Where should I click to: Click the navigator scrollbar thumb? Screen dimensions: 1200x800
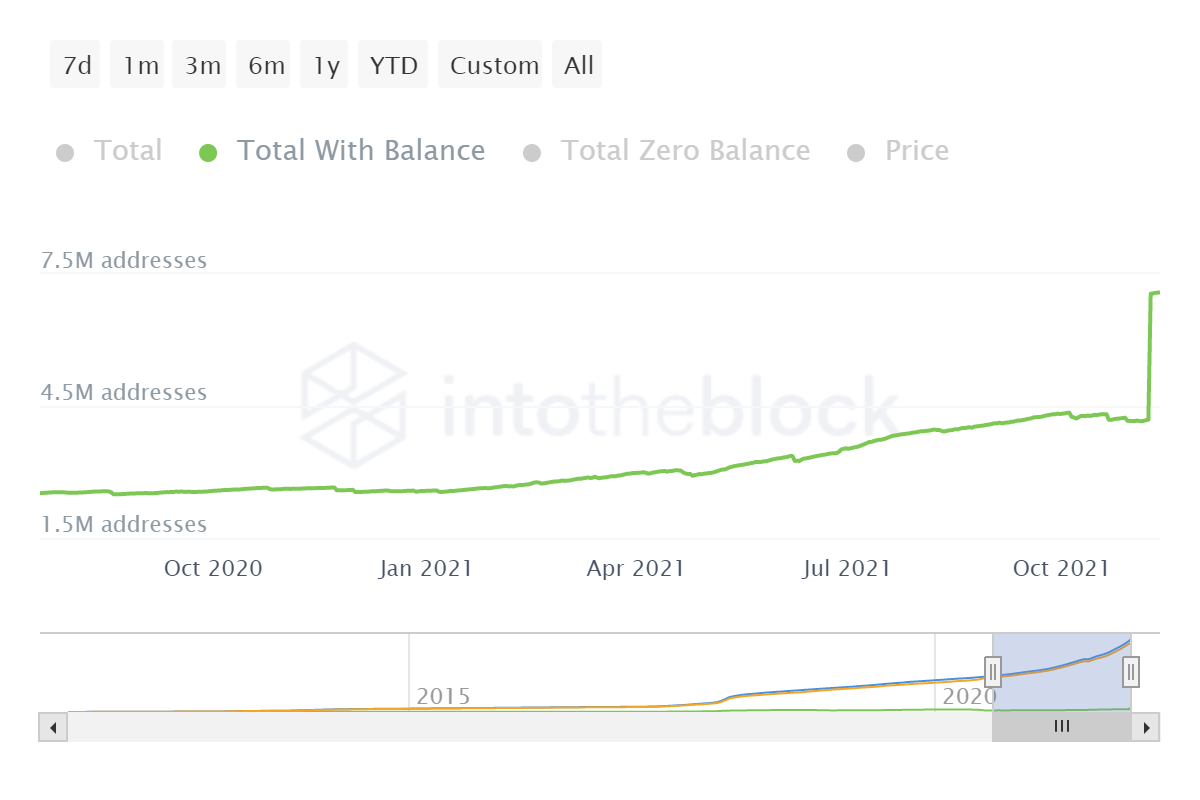tap(1061, 727)
